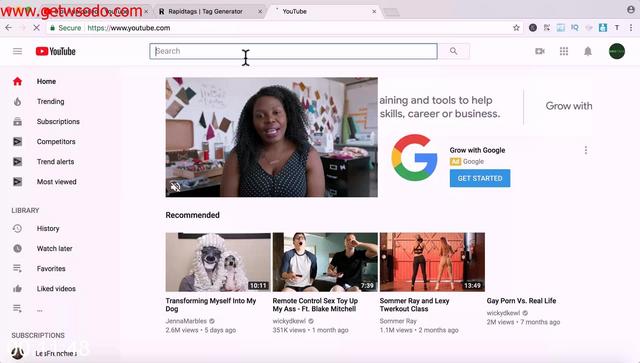Bookmark this page with the star icon
The height and width of the screenshot is (363, 640).
[516, 28]
